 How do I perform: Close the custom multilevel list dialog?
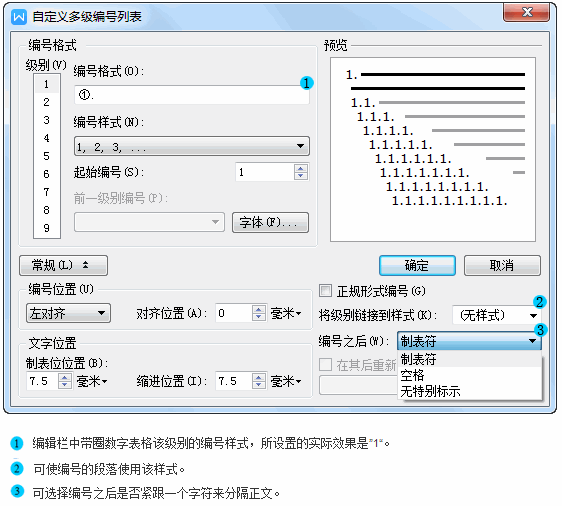tap(527, 13)
